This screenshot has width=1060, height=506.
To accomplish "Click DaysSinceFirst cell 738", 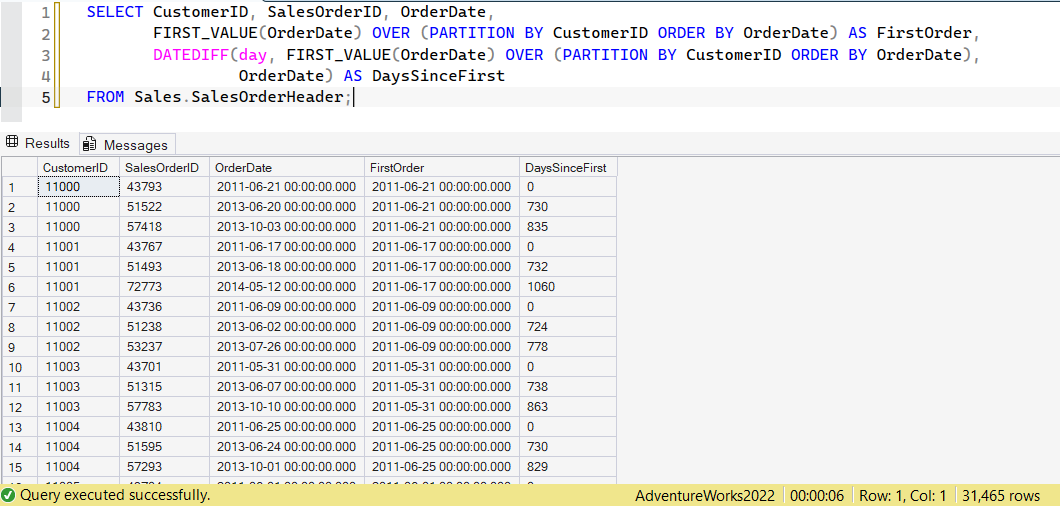I will [568, 387].
